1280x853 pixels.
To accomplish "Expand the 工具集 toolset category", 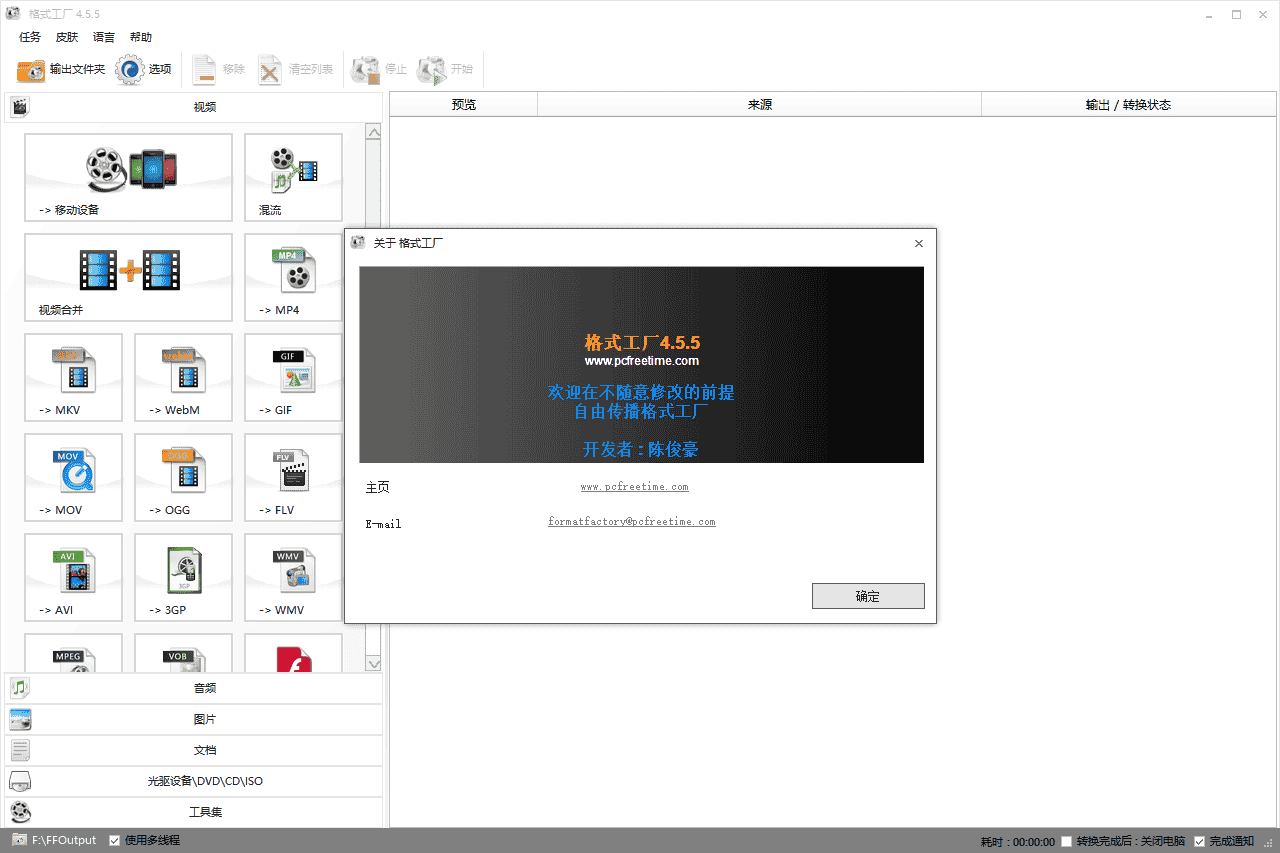I will pyautogui.click(x=204, y=811).
